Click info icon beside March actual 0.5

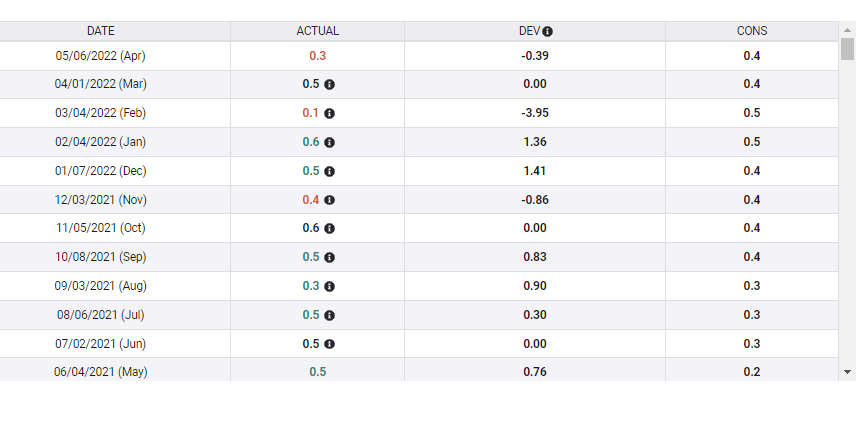pyautogui.click(x=330, y=85)
